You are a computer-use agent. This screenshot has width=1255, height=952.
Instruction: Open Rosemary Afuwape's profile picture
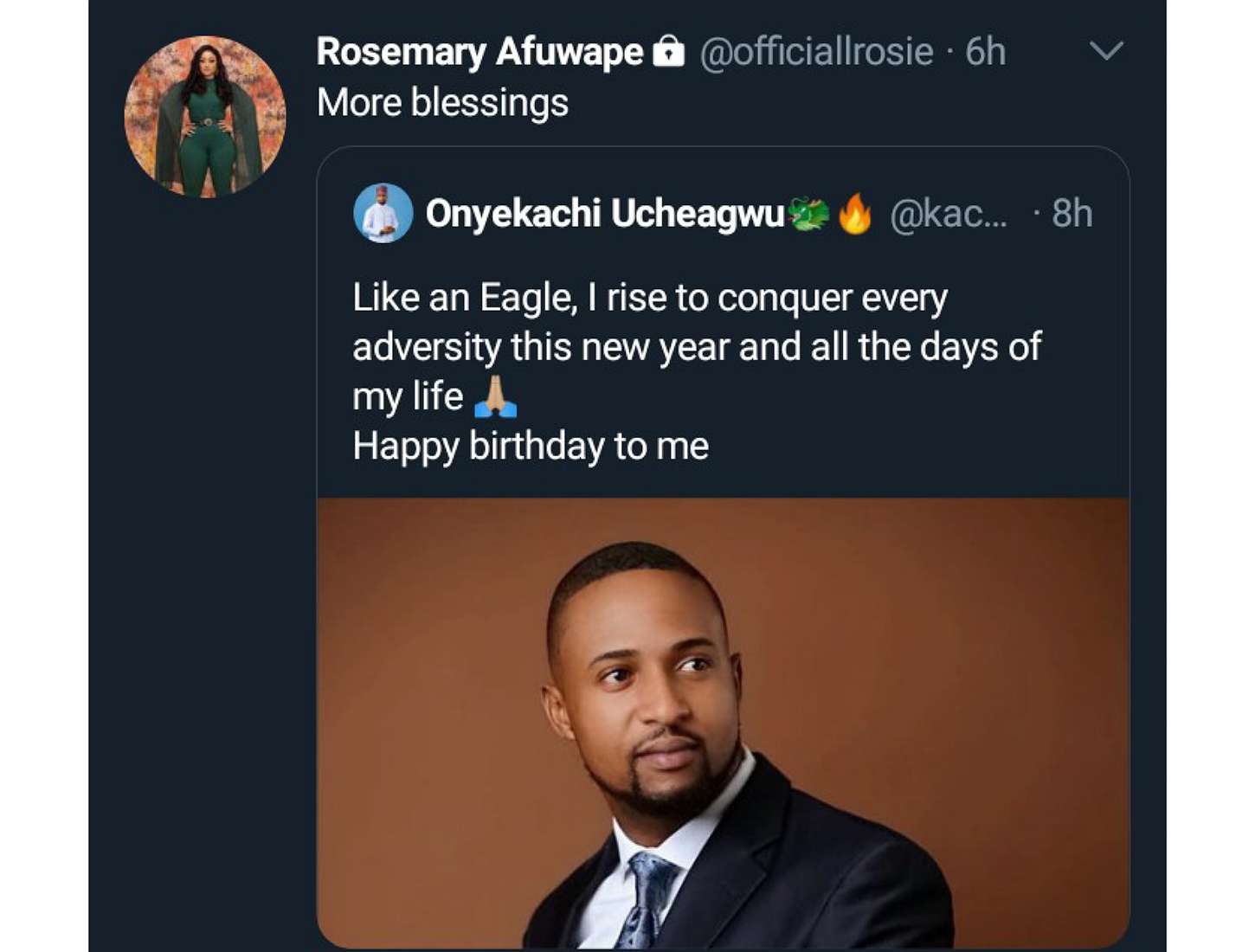coord(205,116)
